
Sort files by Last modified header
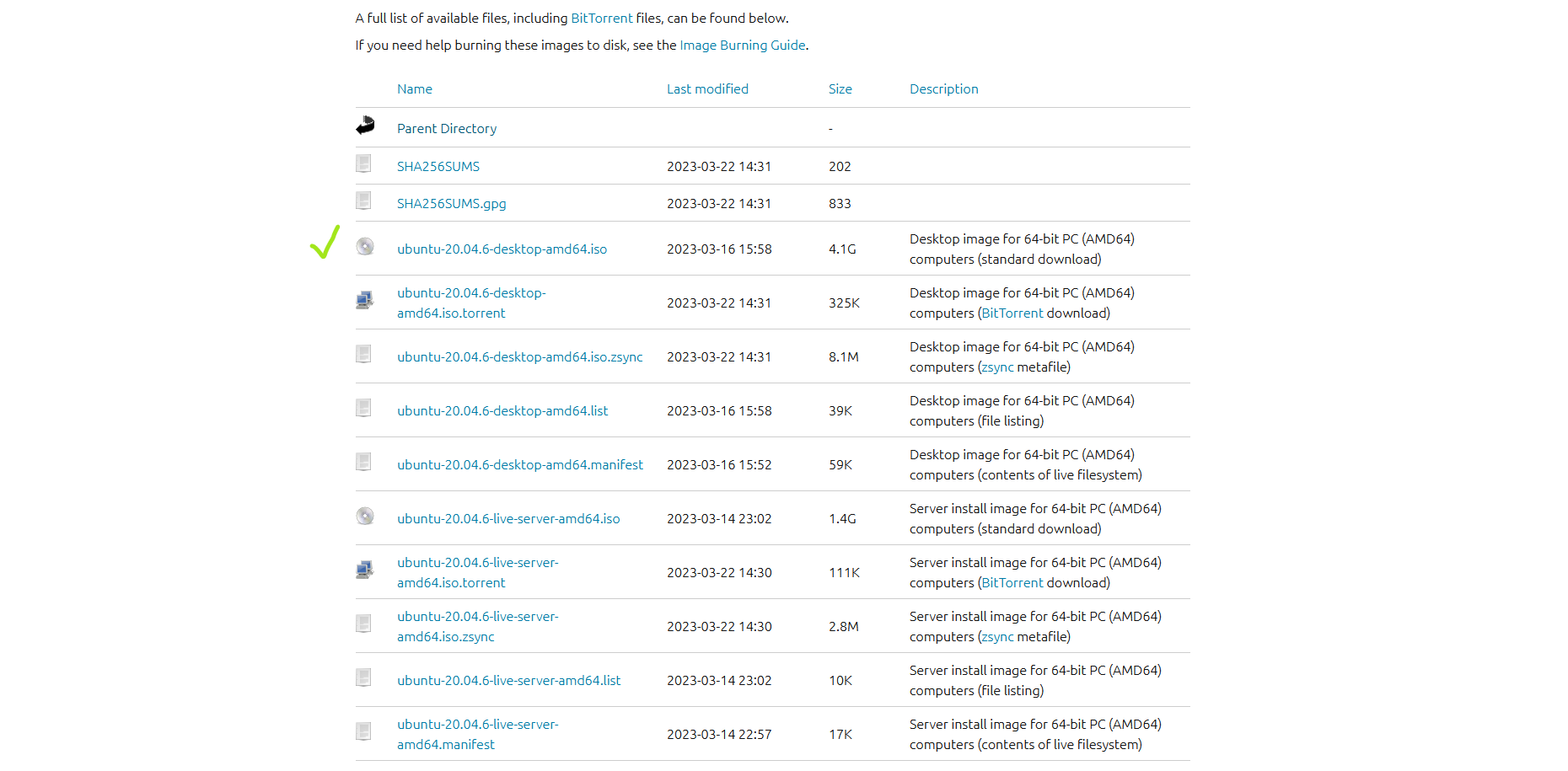(x=706, y=89)
